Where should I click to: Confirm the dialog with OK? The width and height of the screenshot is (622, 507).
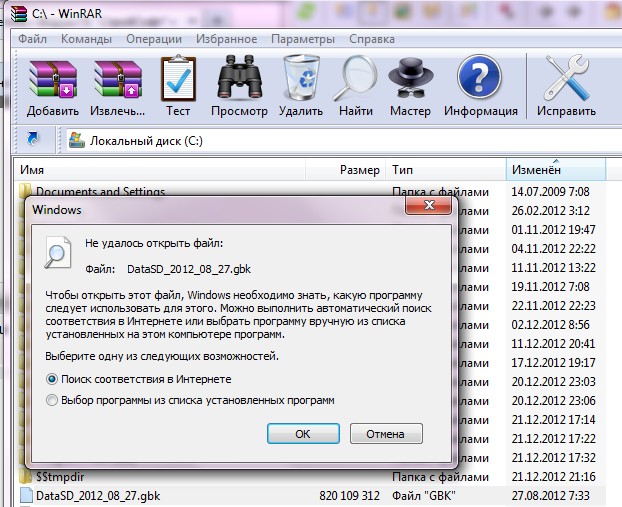click(303, 434)
